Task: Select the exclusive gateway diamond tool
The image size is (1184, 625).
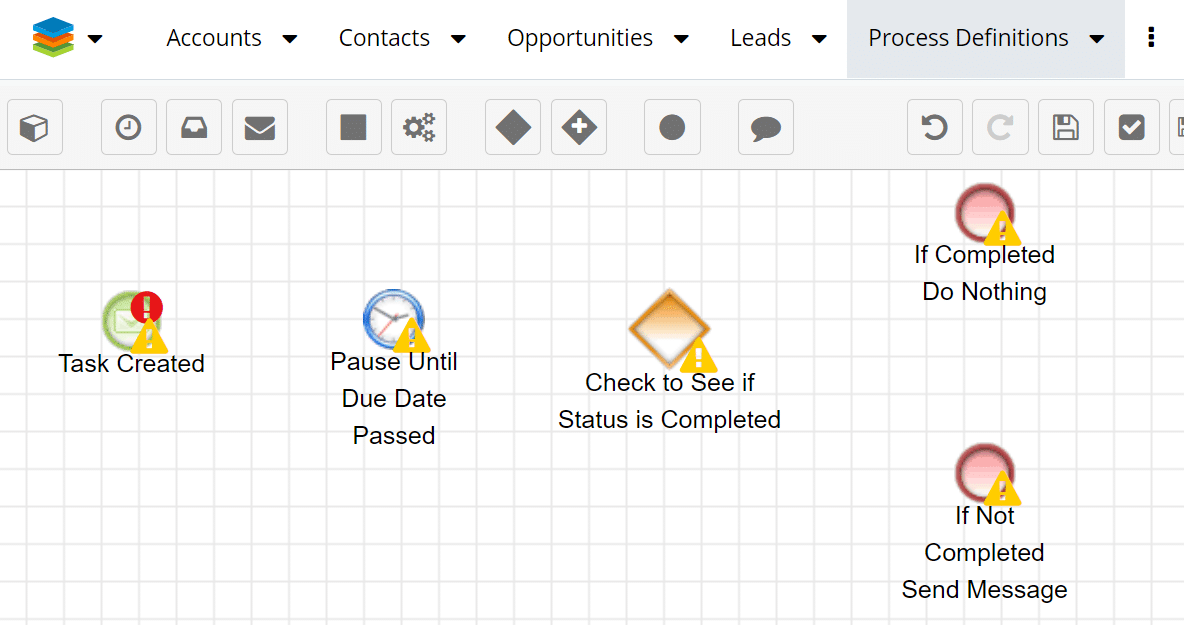Action: pos(512,127)
